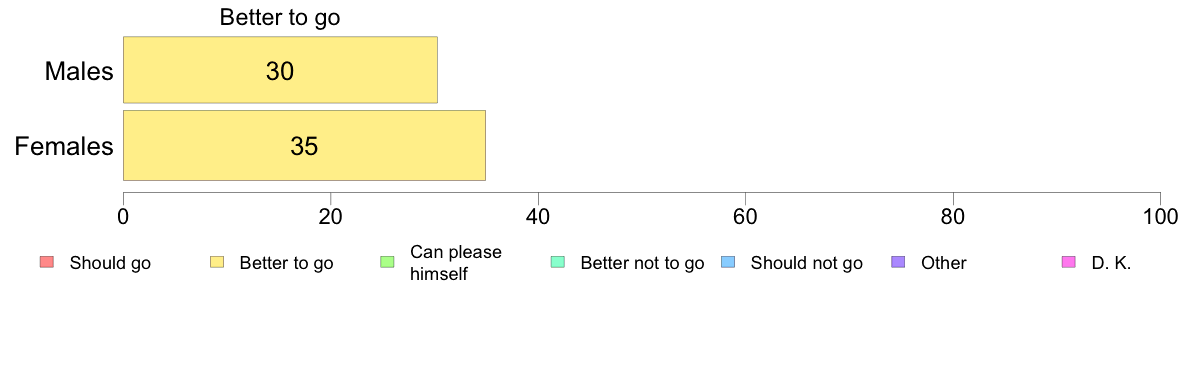This screenshot has width=1188, height=368.
Task: Select the Females yellow bar
Action: (x=305, y=145)
